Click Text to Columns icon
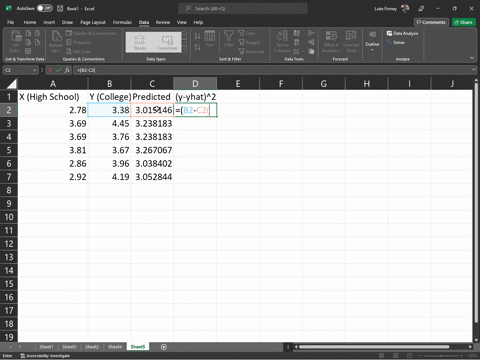Viewport: 480px width, 360px height. 282,42
